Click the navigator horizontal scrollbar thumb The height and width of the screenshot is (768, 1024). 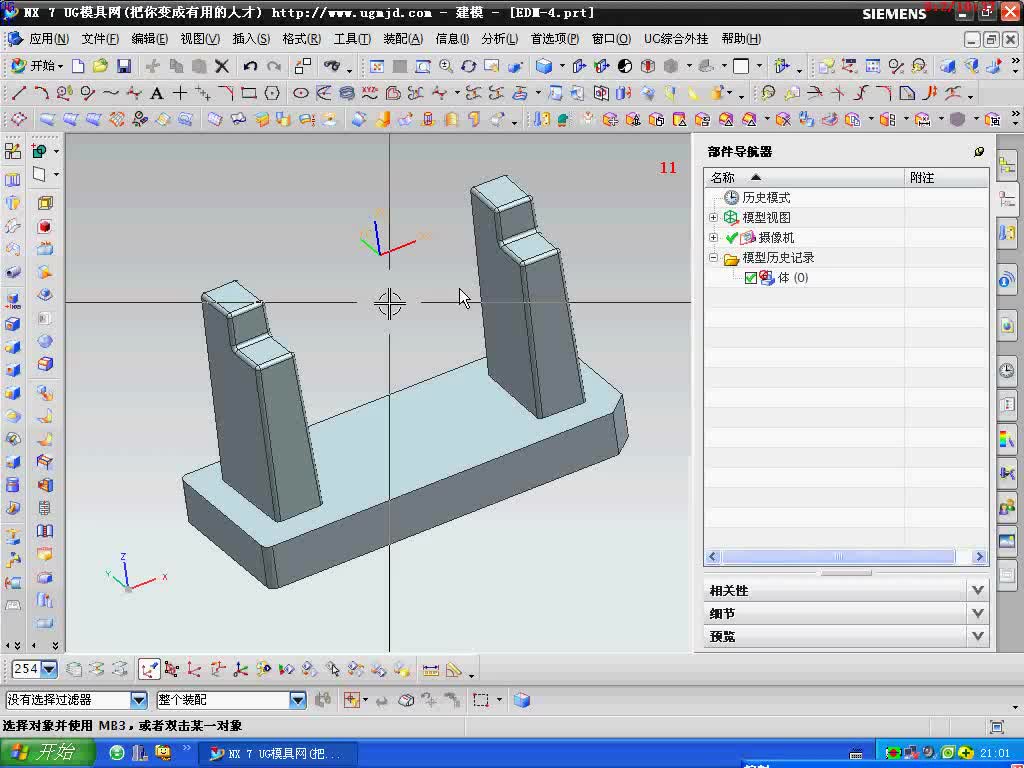(838, 556)
